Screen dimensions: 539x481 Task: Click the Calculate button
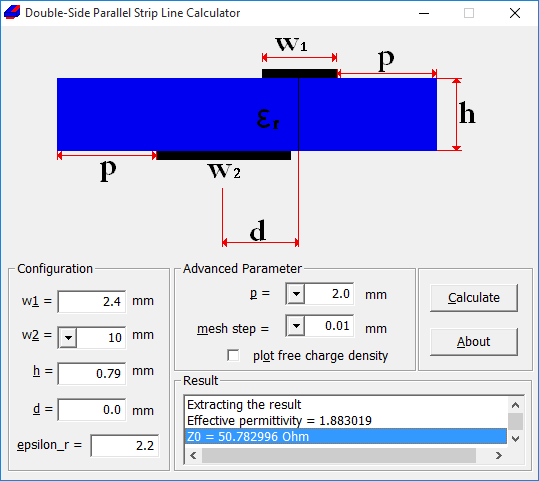(474, 298)
